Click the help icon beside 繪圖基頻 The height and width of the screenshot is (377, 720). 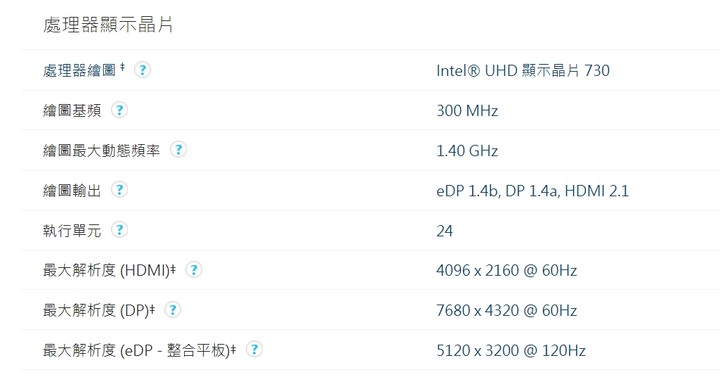pos(119,110)
